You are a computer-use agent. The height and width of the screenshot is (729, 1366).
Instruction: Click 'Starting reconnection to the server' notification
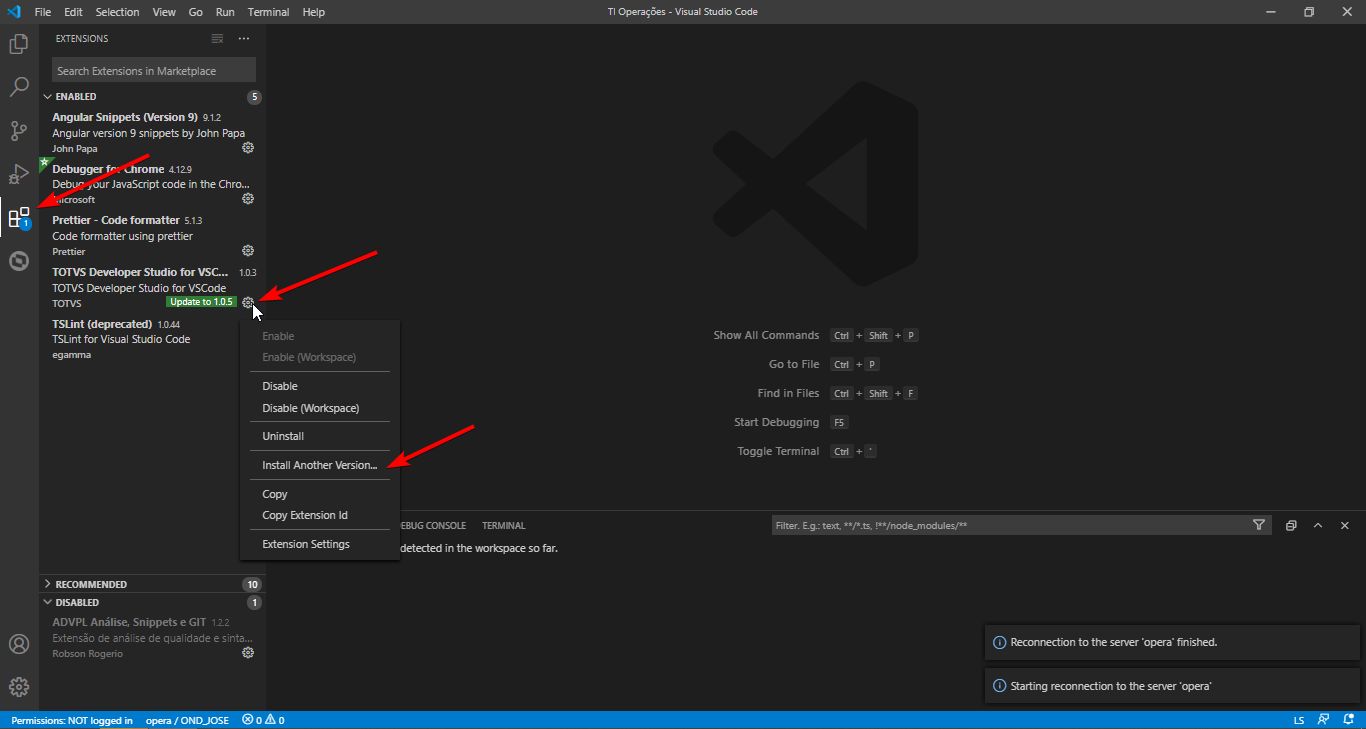click(x=1172, y=686)
